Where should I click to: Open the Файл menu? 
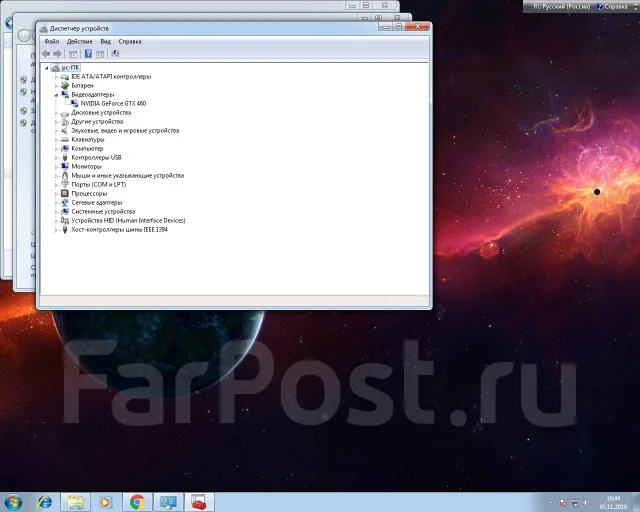click(x=52, y=42)
